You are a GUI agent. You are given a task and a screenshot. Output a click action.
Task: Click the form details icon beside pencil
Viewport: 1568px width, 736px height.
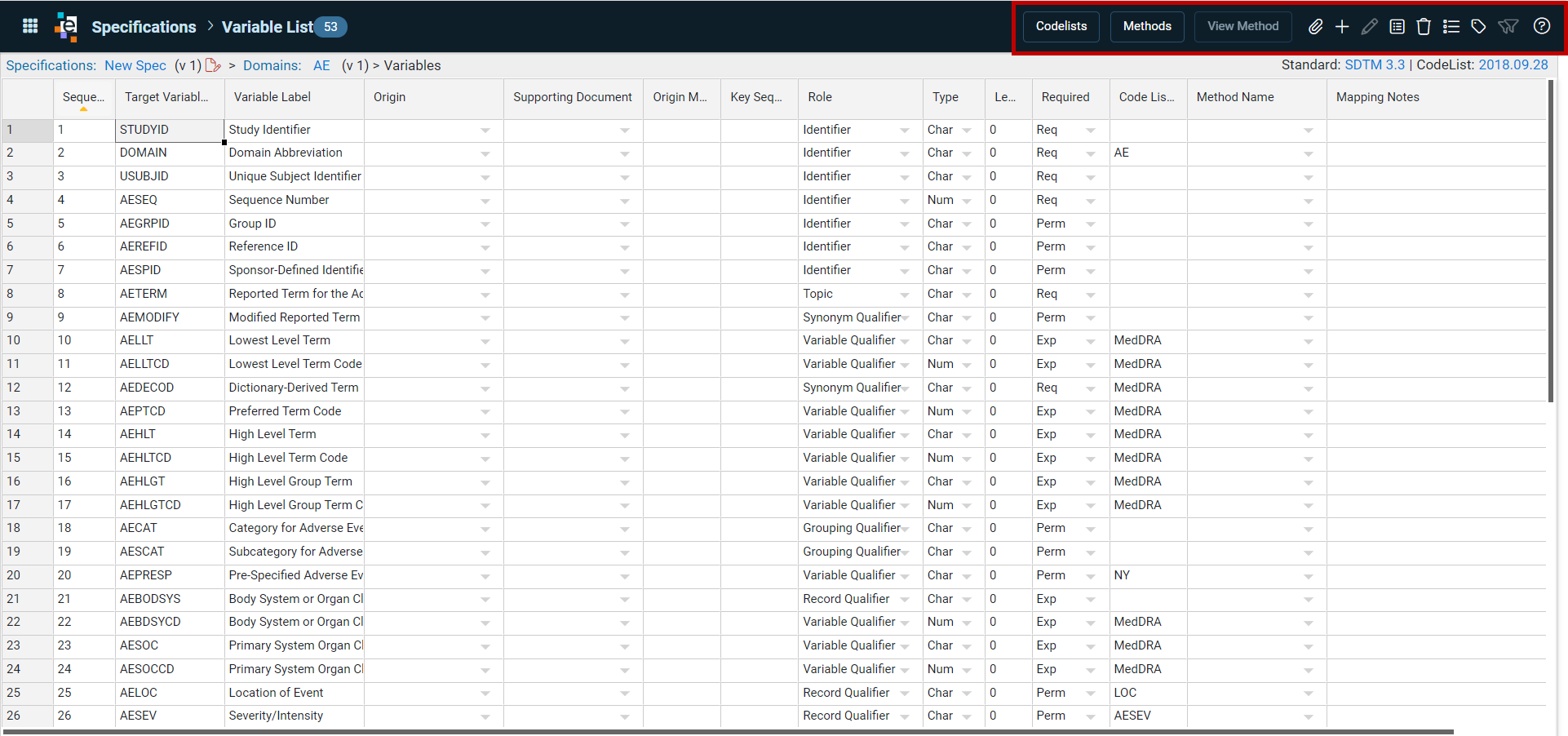tap(1397, 27)
